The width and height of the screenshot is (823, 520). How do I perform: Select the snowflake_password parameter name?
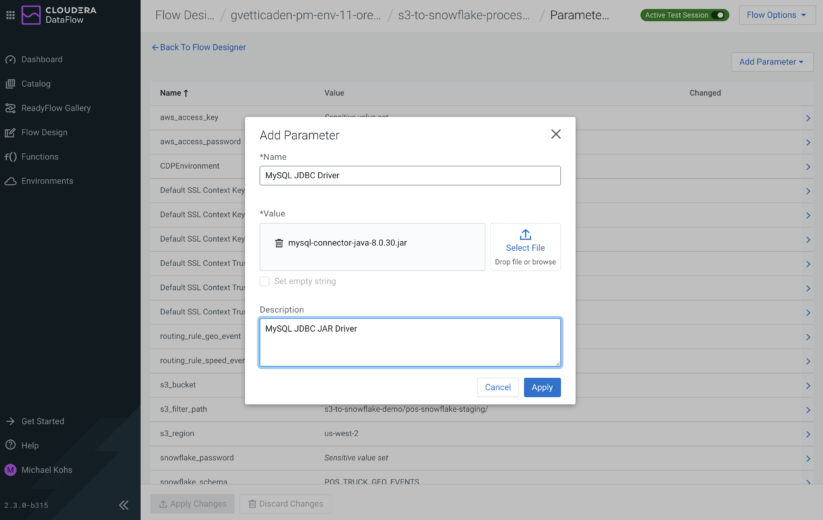tap(197, 458)
